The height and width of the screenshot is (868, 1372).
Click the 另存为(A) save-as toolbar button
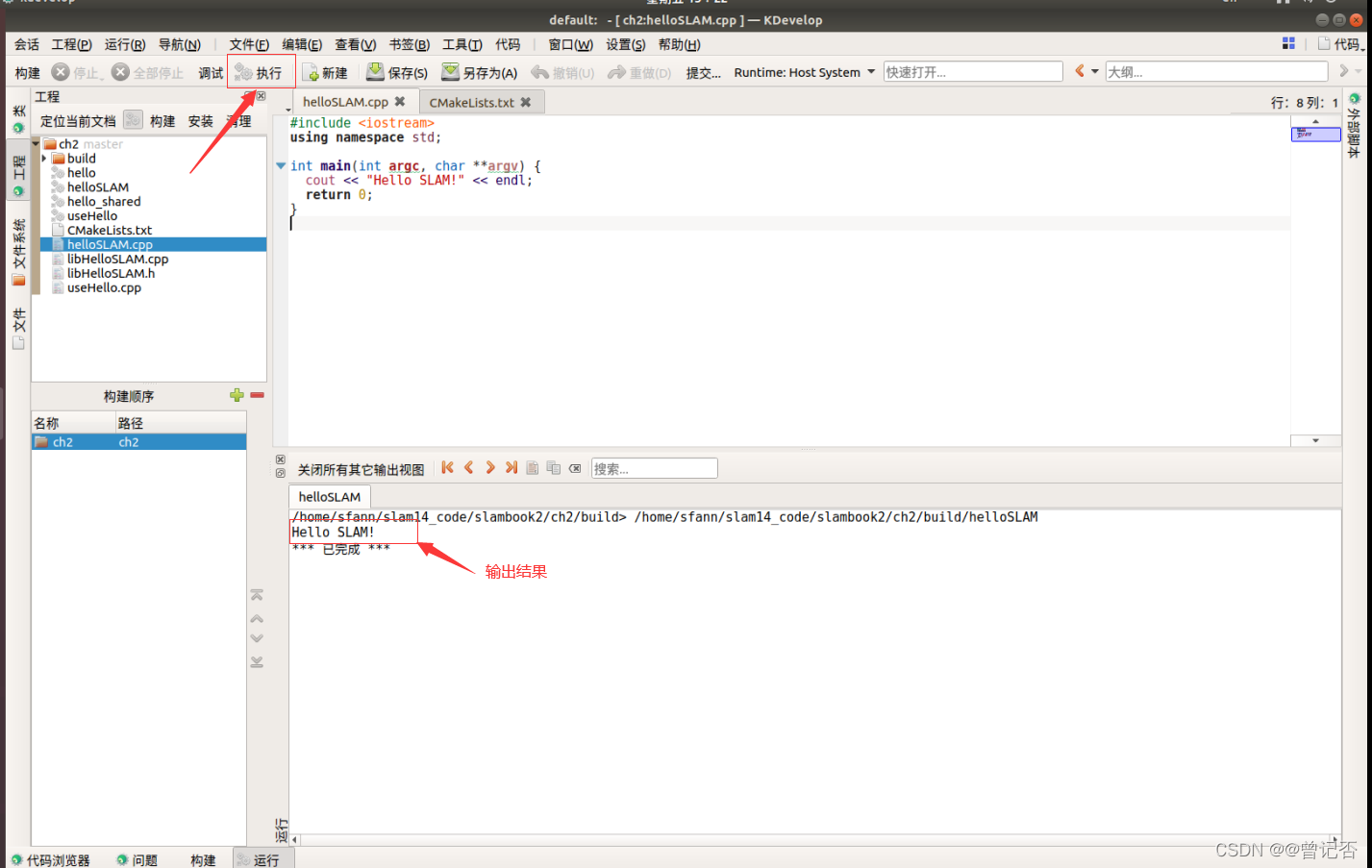click(479, 72)
